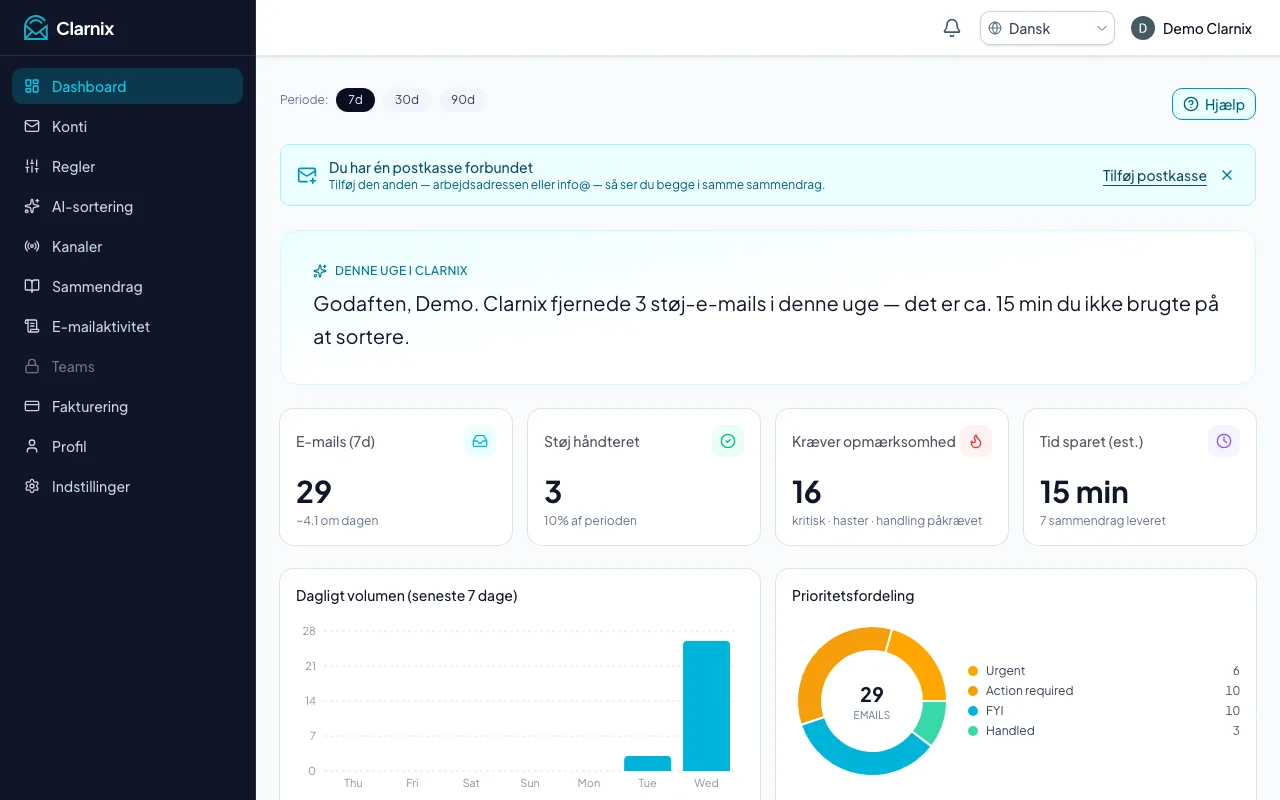1280x800 pixels.
Task: Select the 7d period filter
Action: 355,100
